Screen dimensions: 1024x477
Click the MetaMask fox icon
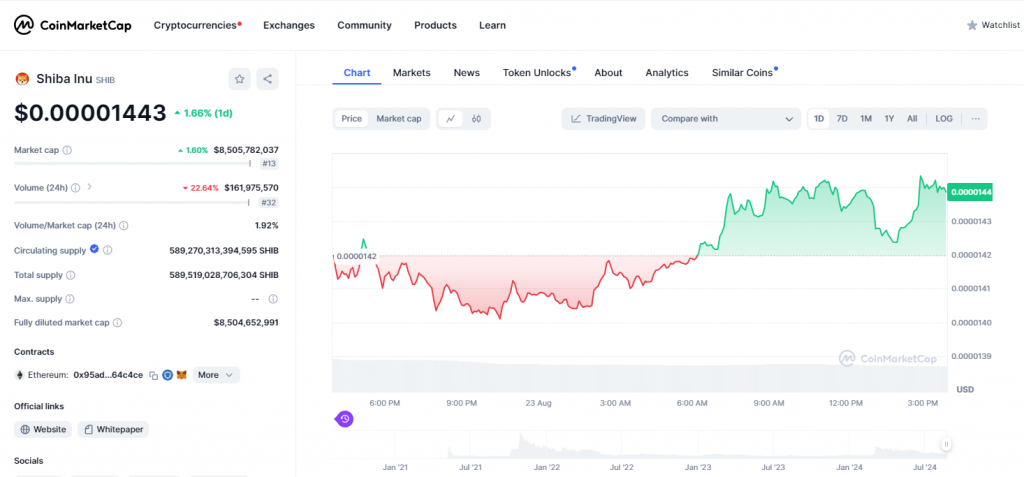coord(181,375)
